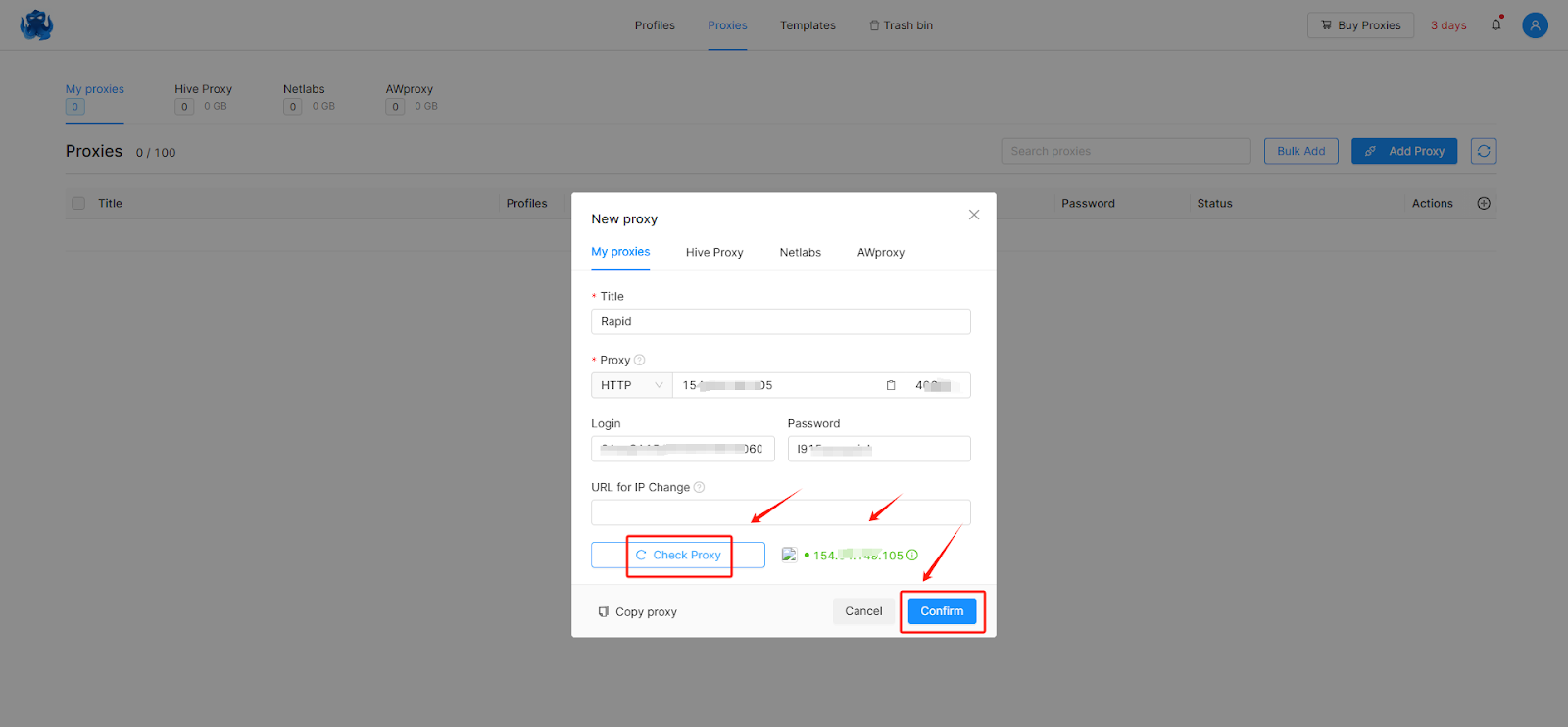Open the Trash bin page
Image resolution: width=1568 pixels, height=727 pixels.
click(x=901, y=25)
